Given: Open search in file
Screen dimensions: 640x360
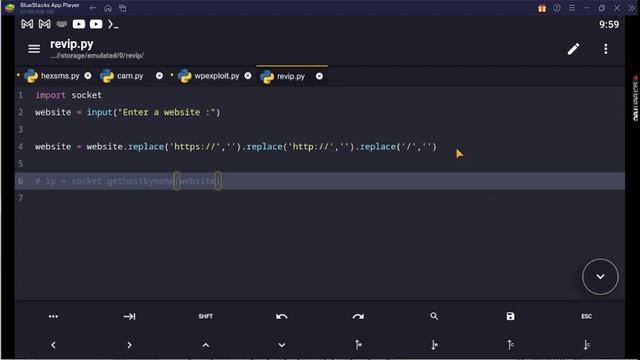Looking at the screenshot, I should [434, 316].
